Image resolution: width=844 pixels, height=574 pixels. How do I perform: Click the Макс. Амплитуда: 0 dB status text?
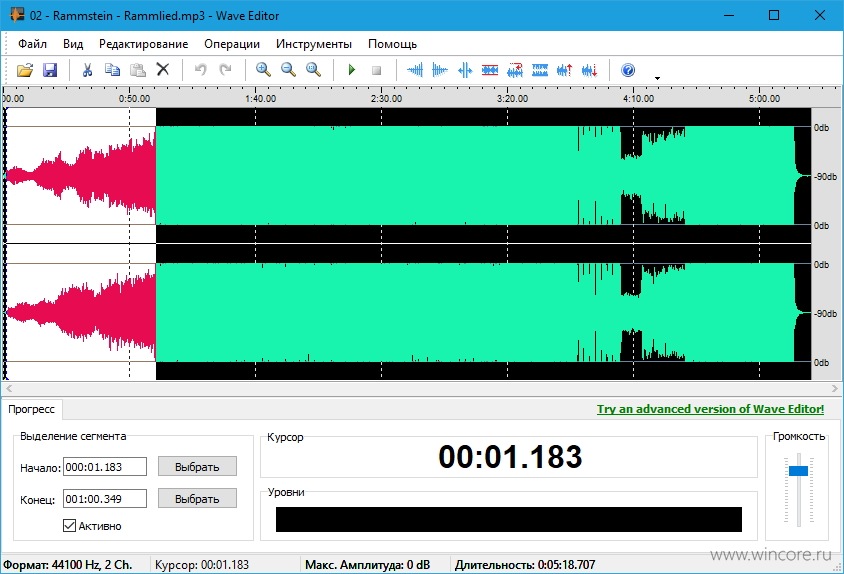[x=368, y=565]
